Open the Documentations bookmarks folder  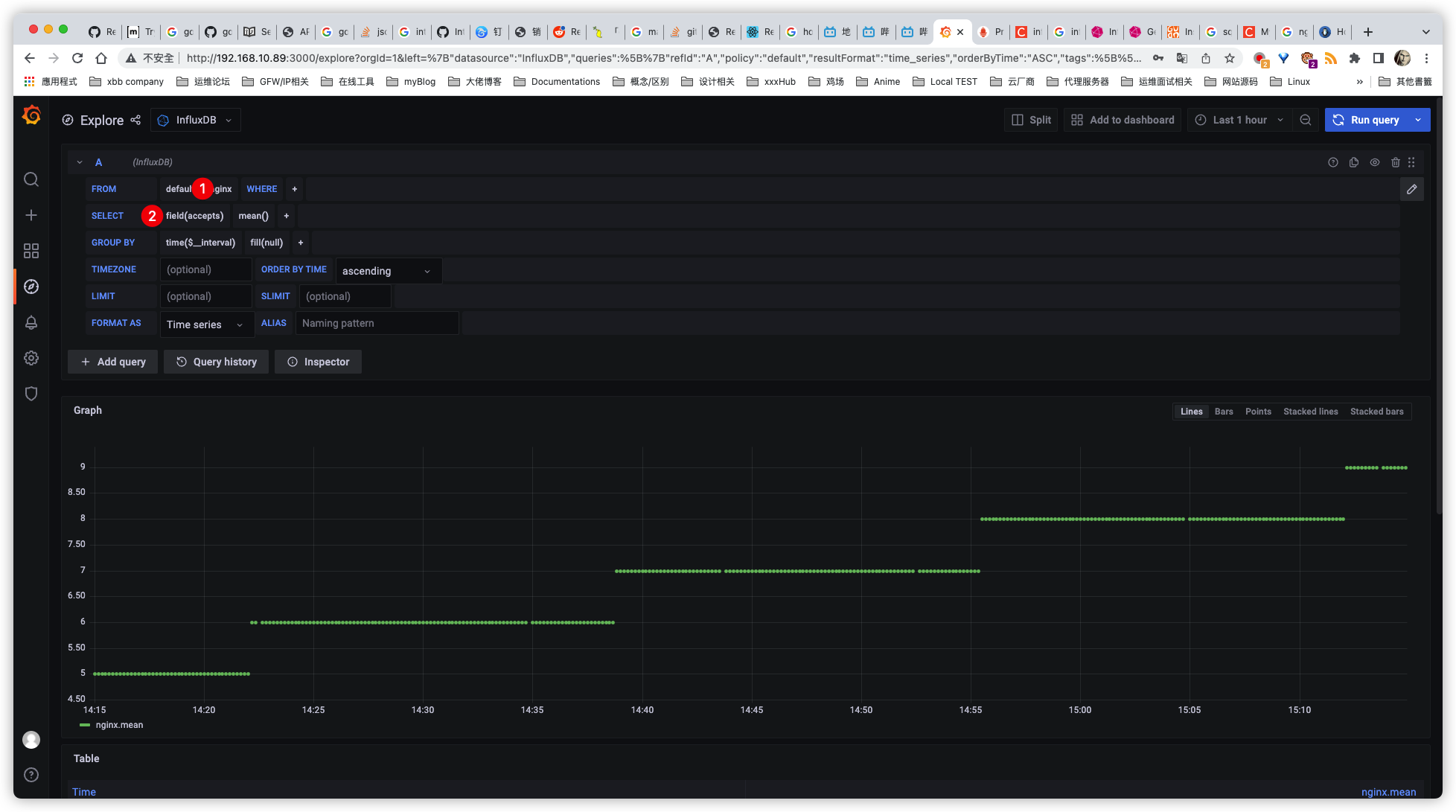[x=557, y=82]
